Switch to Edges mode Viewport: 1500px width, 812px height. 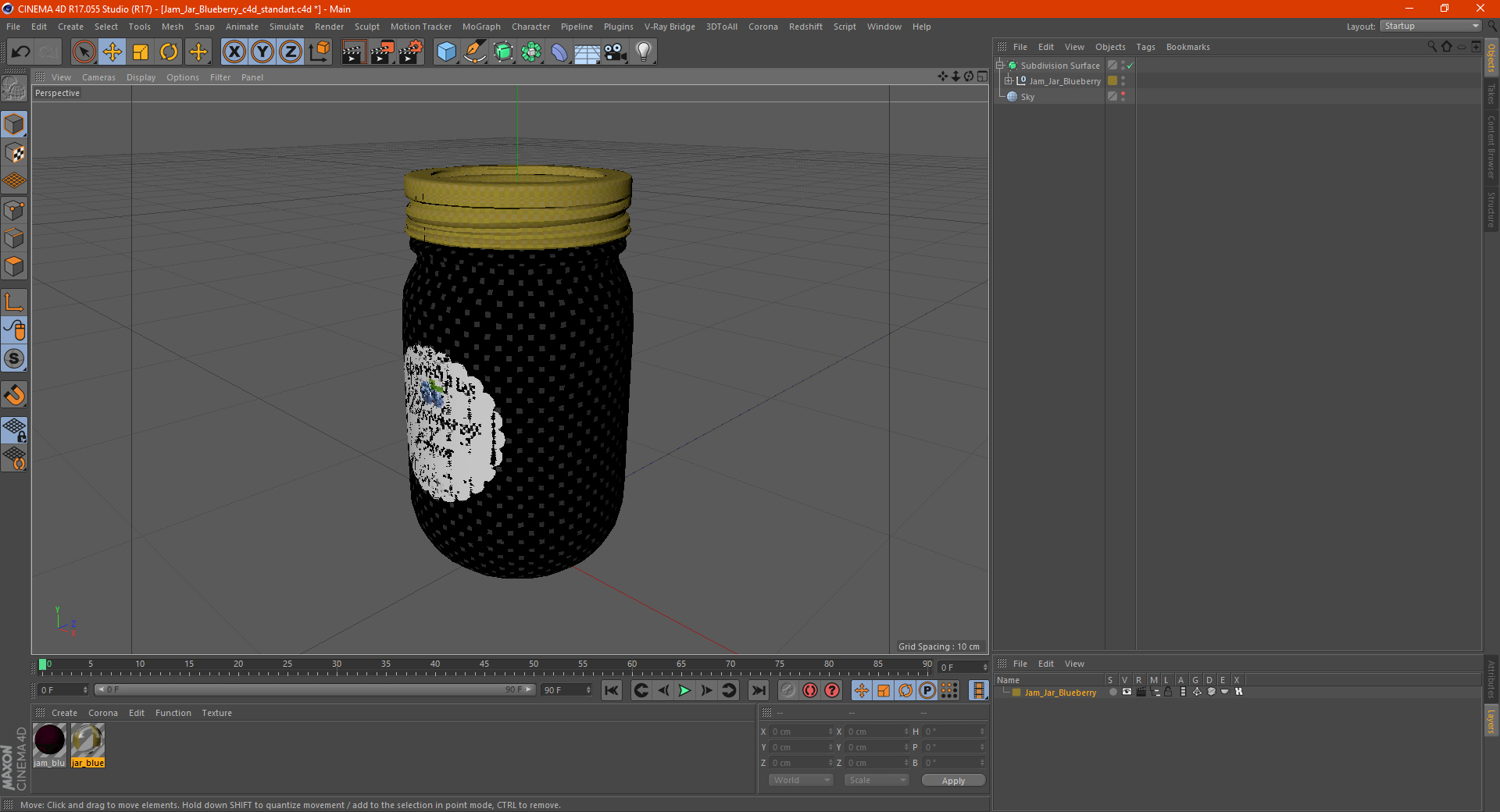pyautogui.click(x=14, y=238)
